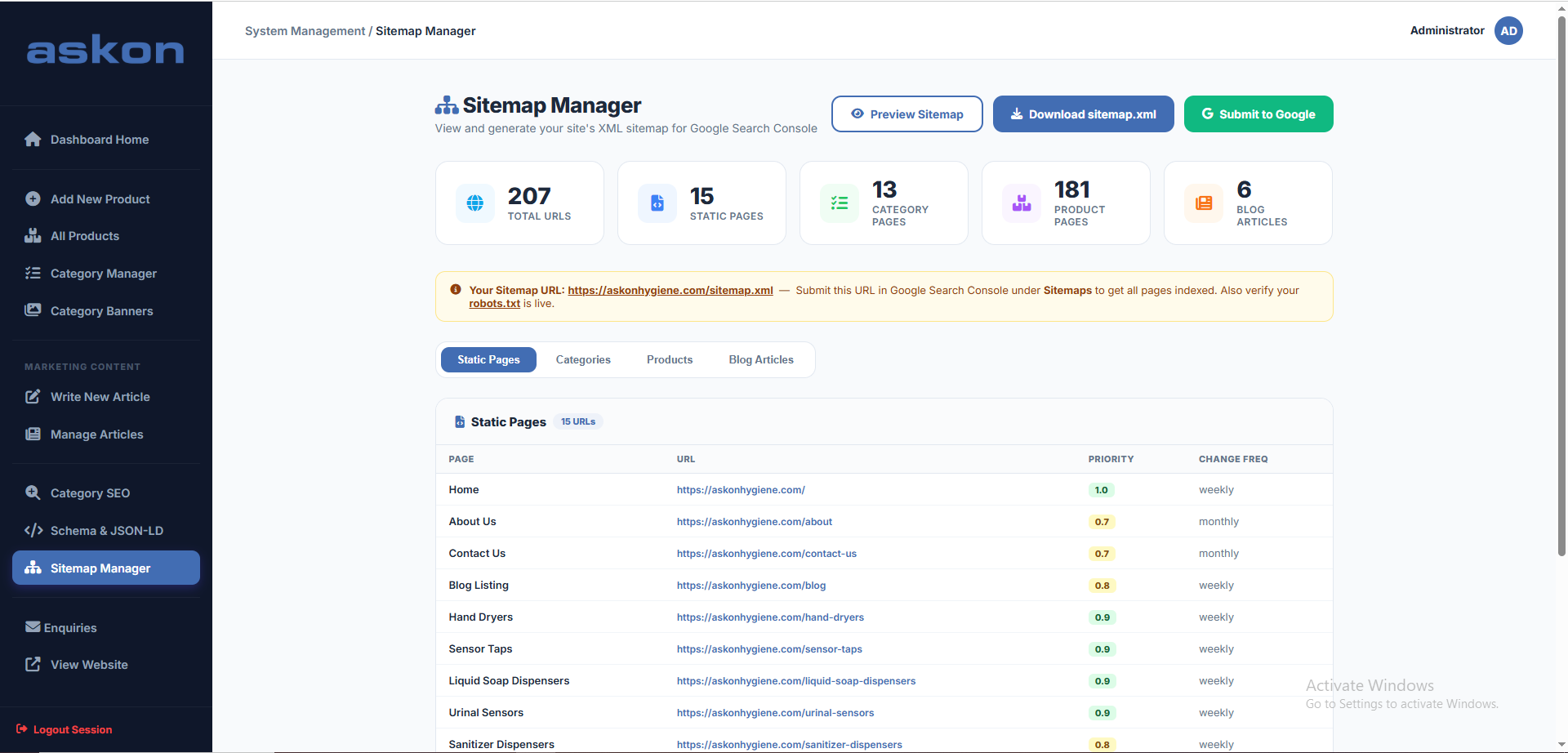Open the sanitizer-dispensers URL link

(790, 745)
